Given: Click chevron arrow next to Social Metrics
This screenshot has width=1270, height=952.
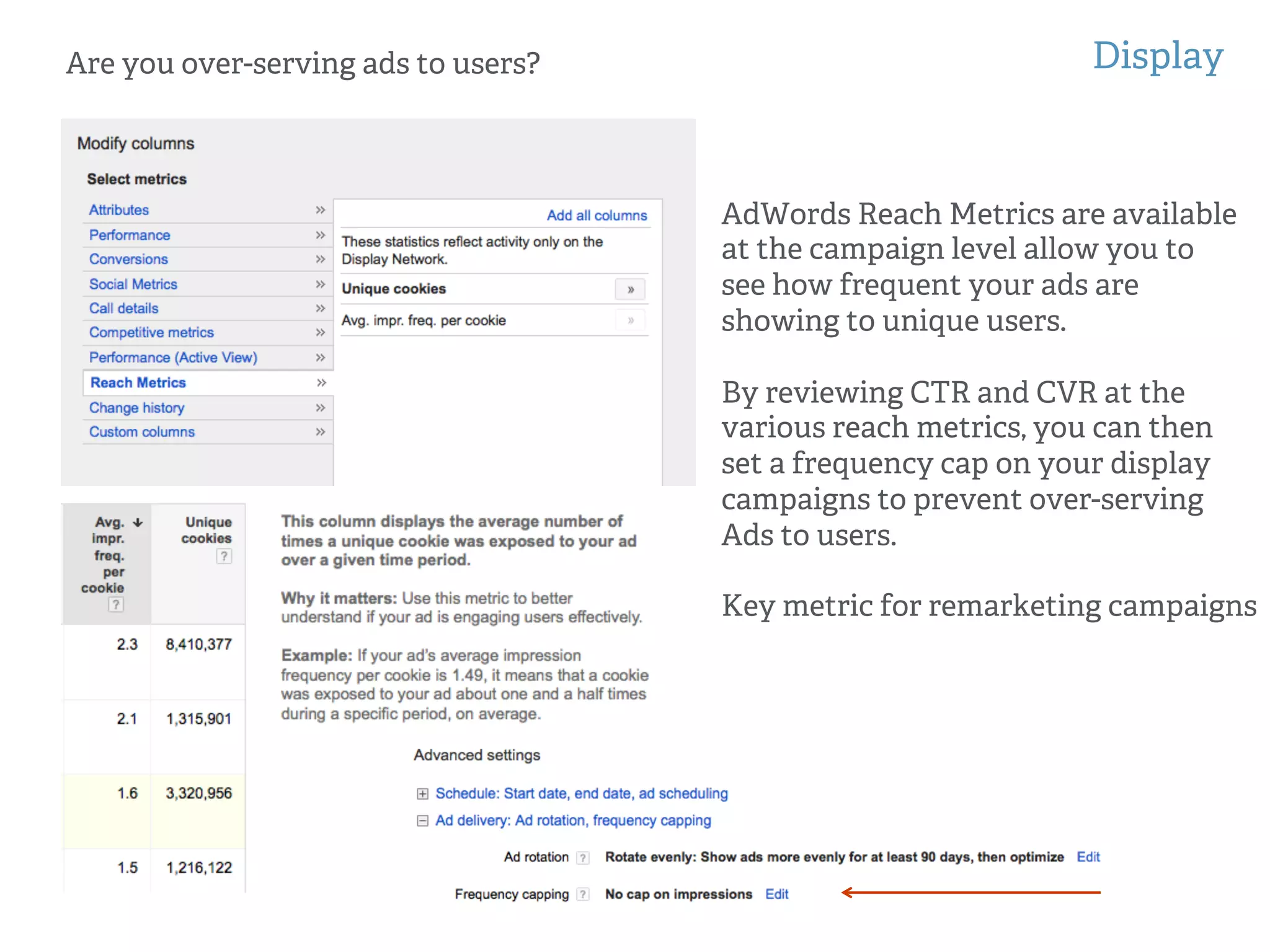Looking at the screenshot, I should click(321, 284).
